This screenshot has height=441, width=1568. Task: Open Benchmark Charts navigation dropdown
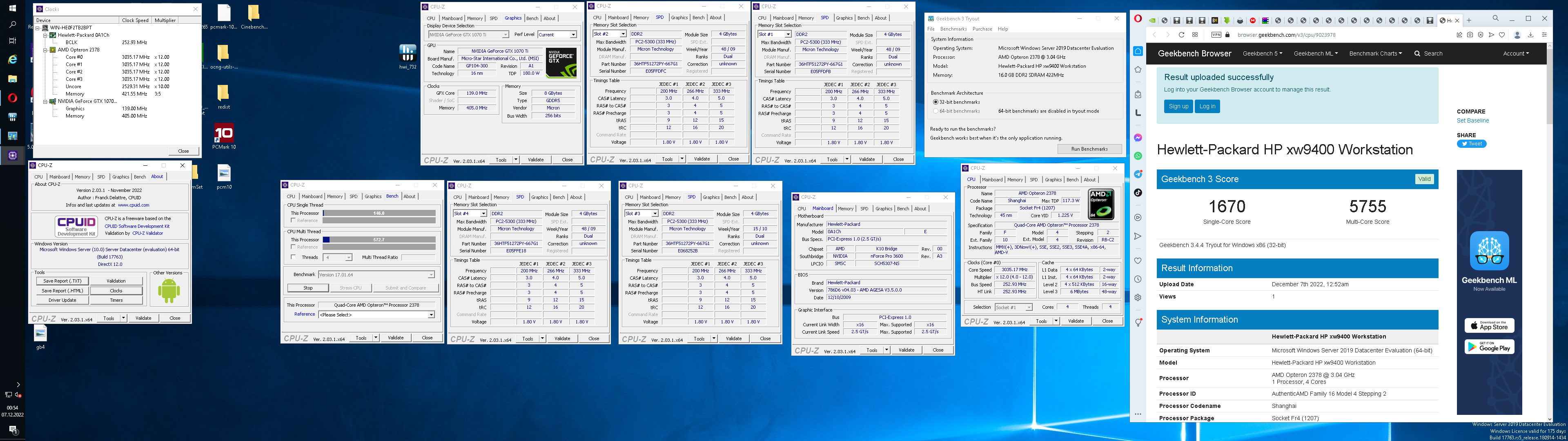1376,53
